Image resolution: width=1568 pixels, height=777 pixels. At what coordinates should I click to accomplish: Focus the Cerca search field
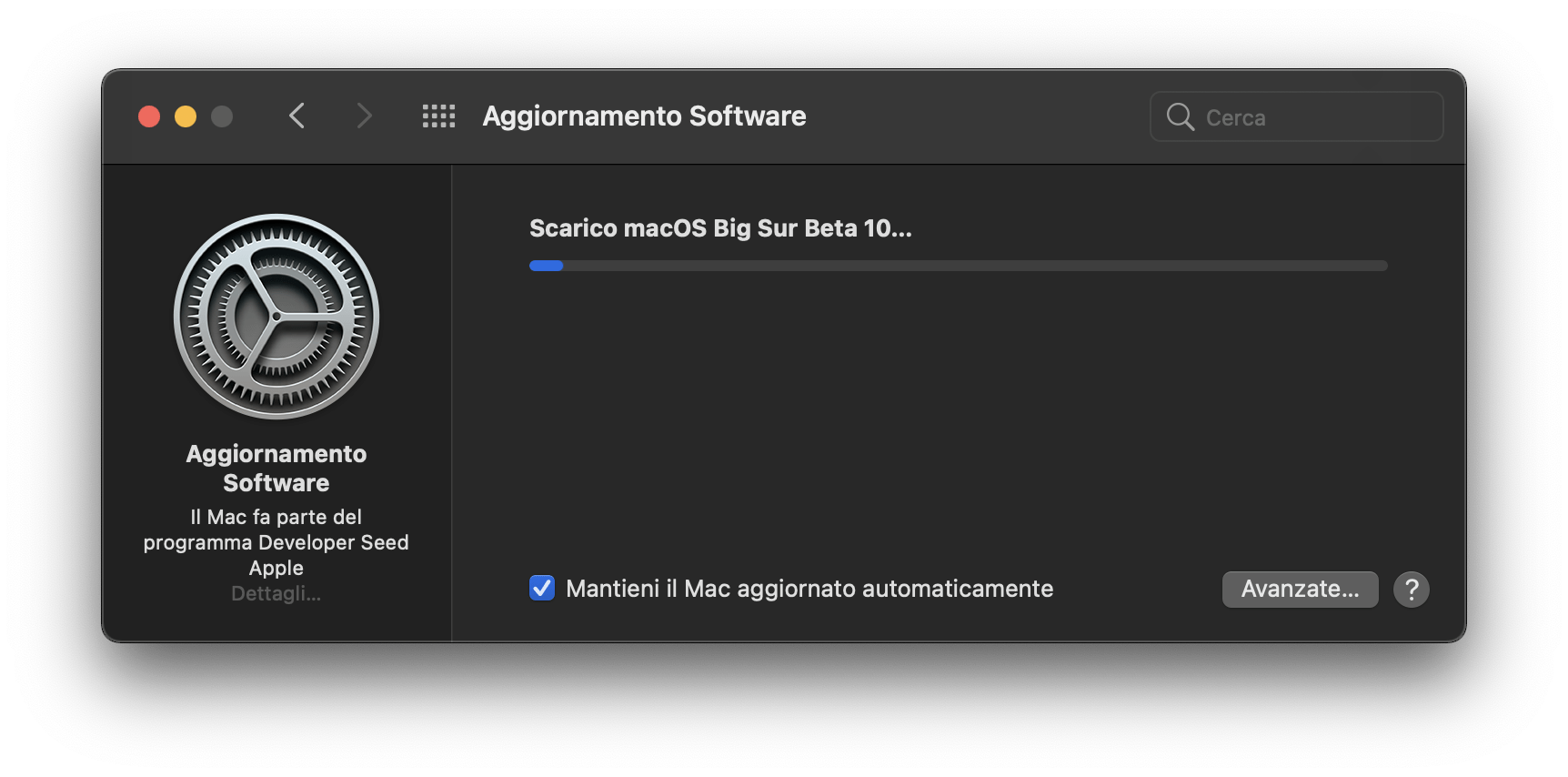[1296, 116]
